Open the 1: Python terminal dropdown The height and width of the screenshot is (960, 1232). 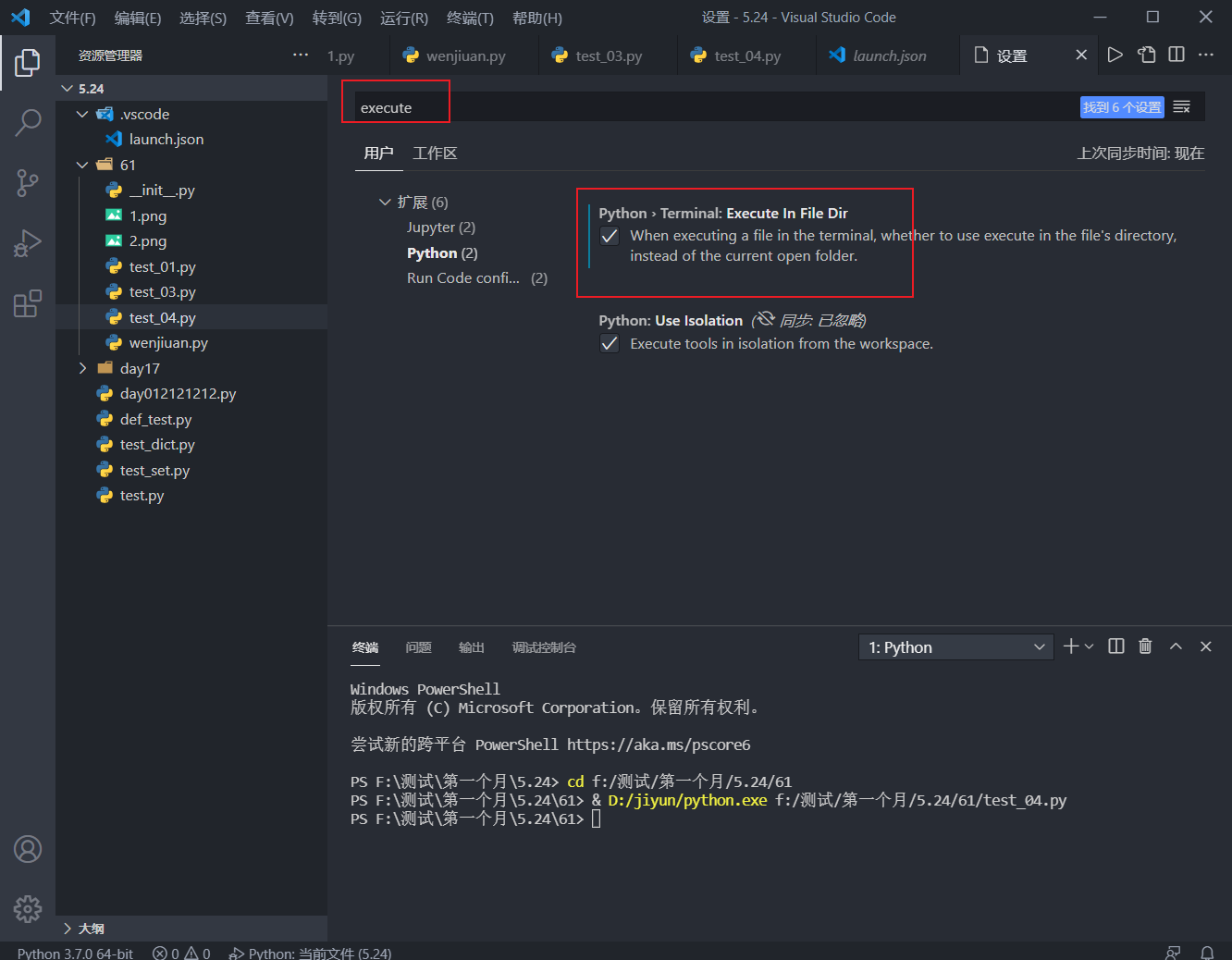coord(955,646)
